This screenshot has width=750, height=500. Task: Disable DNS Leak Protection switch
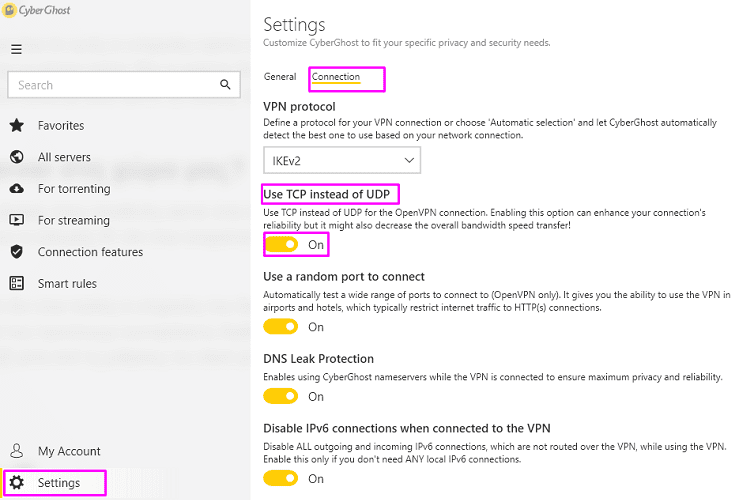[x=281, y=396]
